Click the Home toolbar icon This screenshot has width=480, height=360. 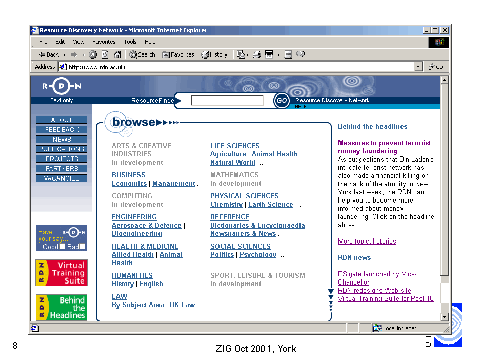click(117, 54)
